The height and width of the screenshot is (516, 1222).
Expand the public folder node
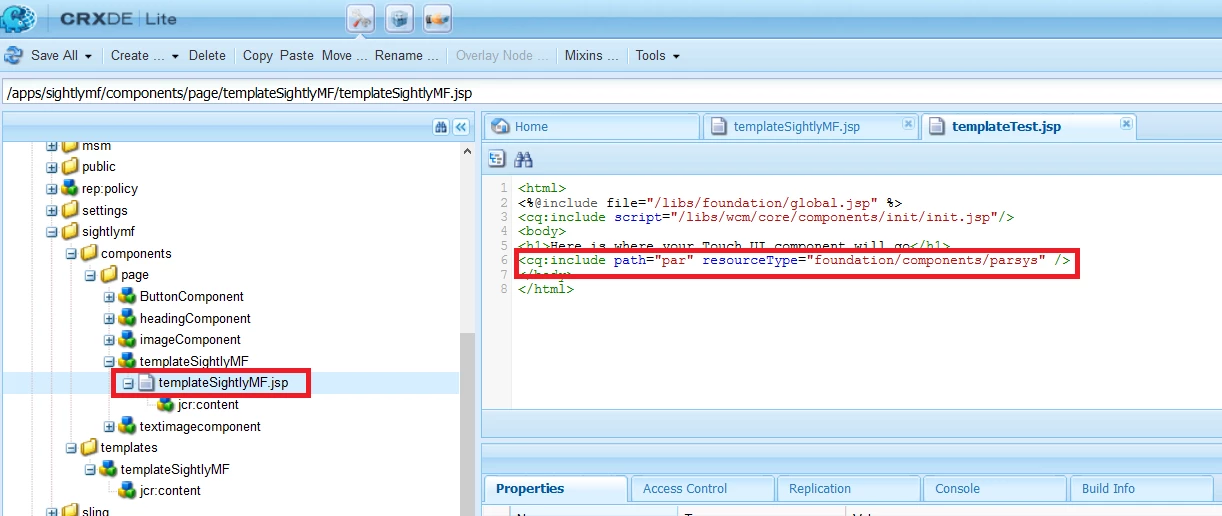[52, 167]
